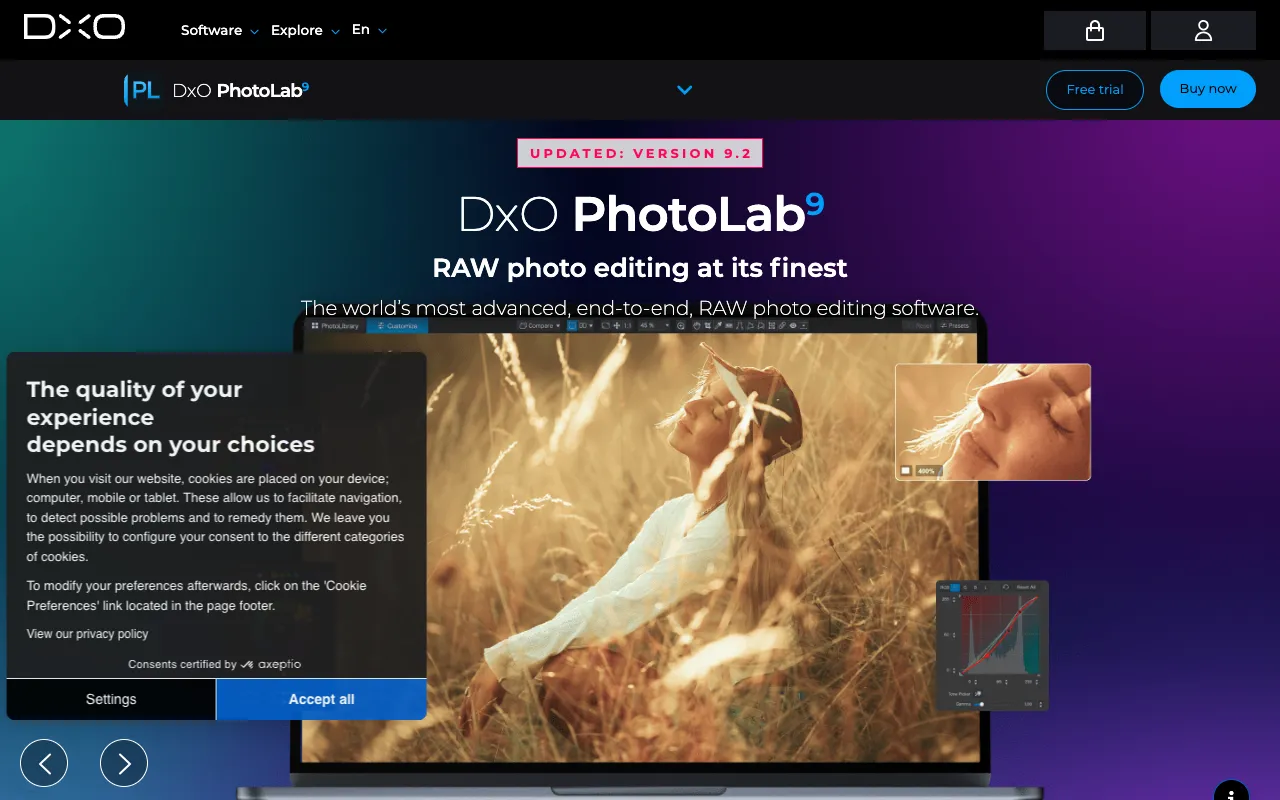Activate the Crop tool
The height and width of the screenshot is (800, 1280).
(709, 325)
